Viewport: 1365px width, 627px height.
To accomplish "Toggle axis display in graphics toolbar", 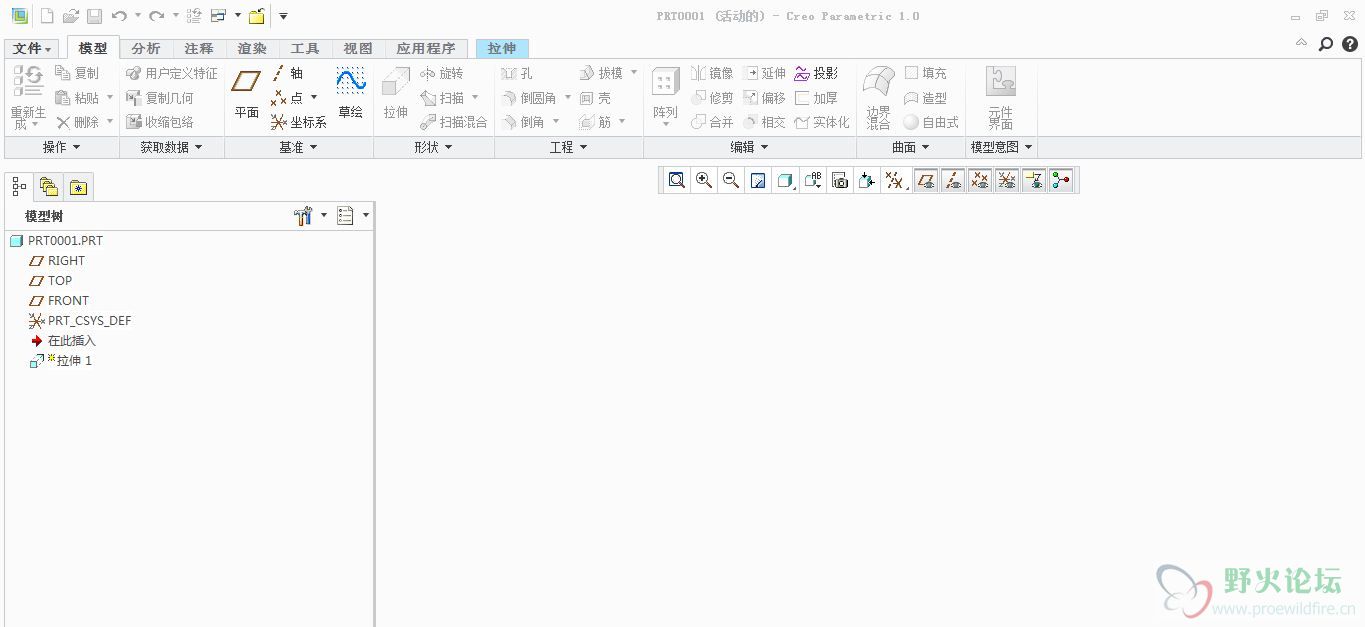I will pos(953,180).
